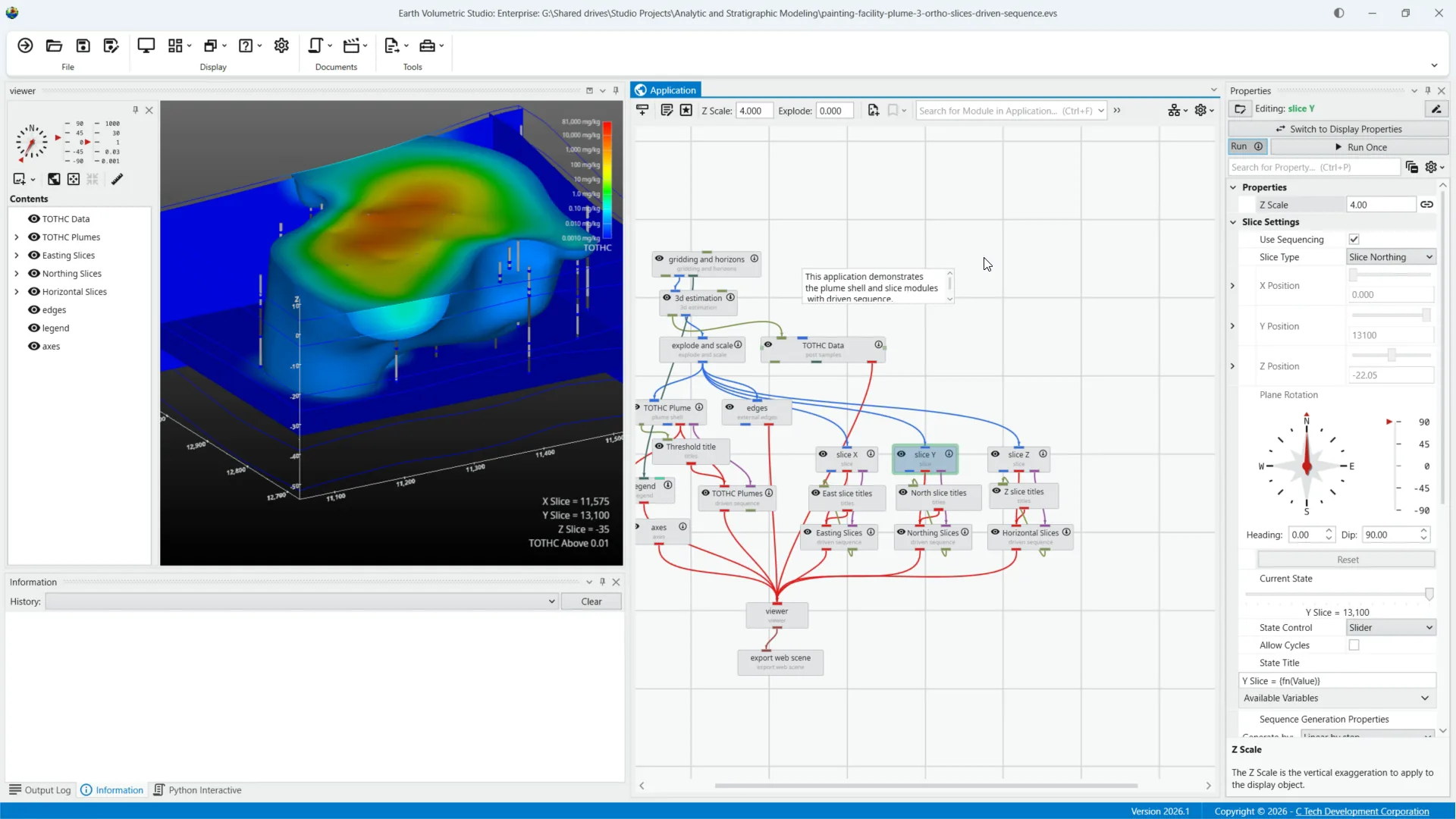This screenshot has width=1456, height=819.
Task: Click the Tools toolbox icon
Action: pos(427,45)
